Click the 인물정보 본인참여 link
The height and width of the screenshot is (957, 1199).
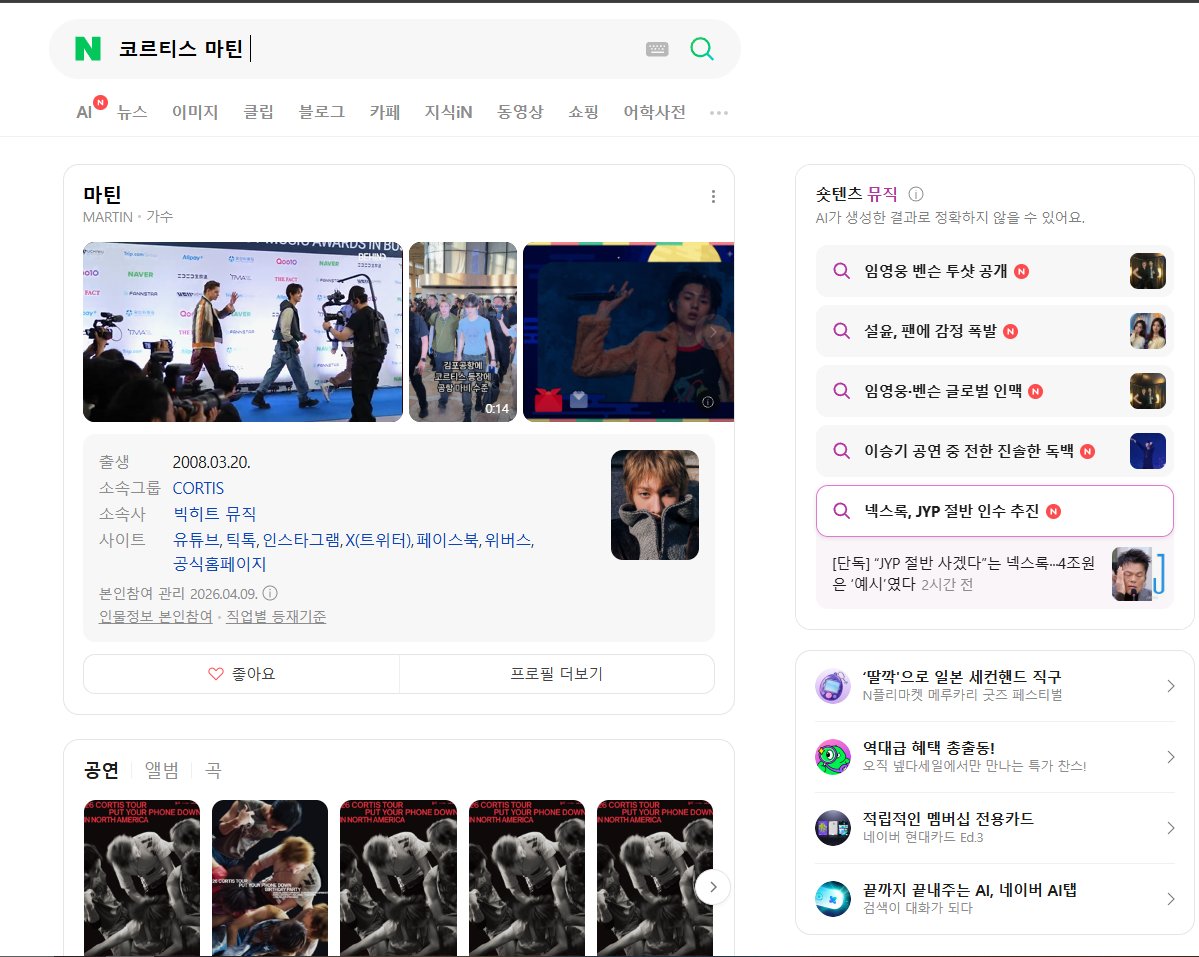pos(156,617)
